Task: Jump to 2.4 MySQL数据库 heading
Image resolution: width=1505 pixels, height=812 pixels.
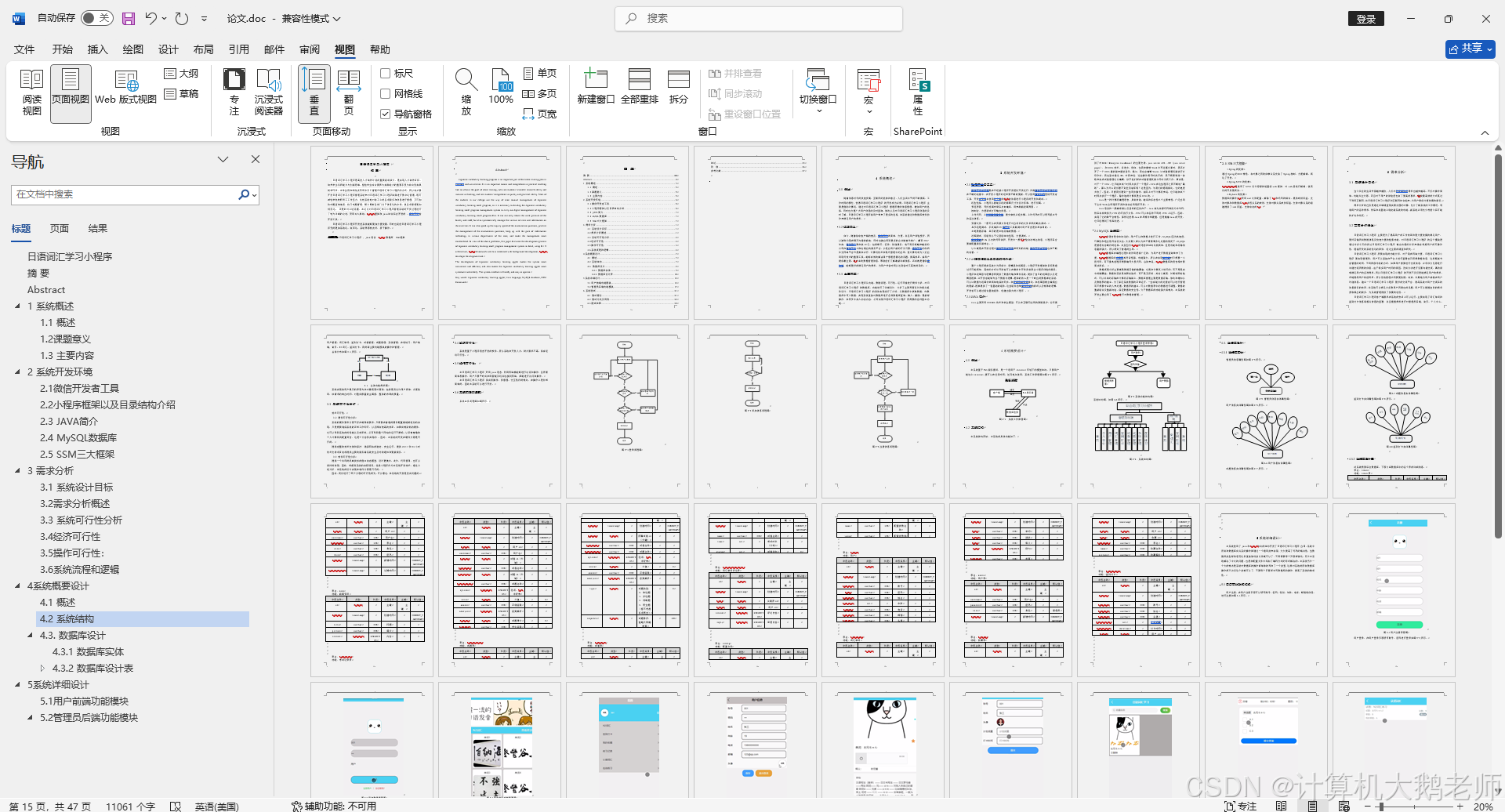Action: [x=78, y=438]
